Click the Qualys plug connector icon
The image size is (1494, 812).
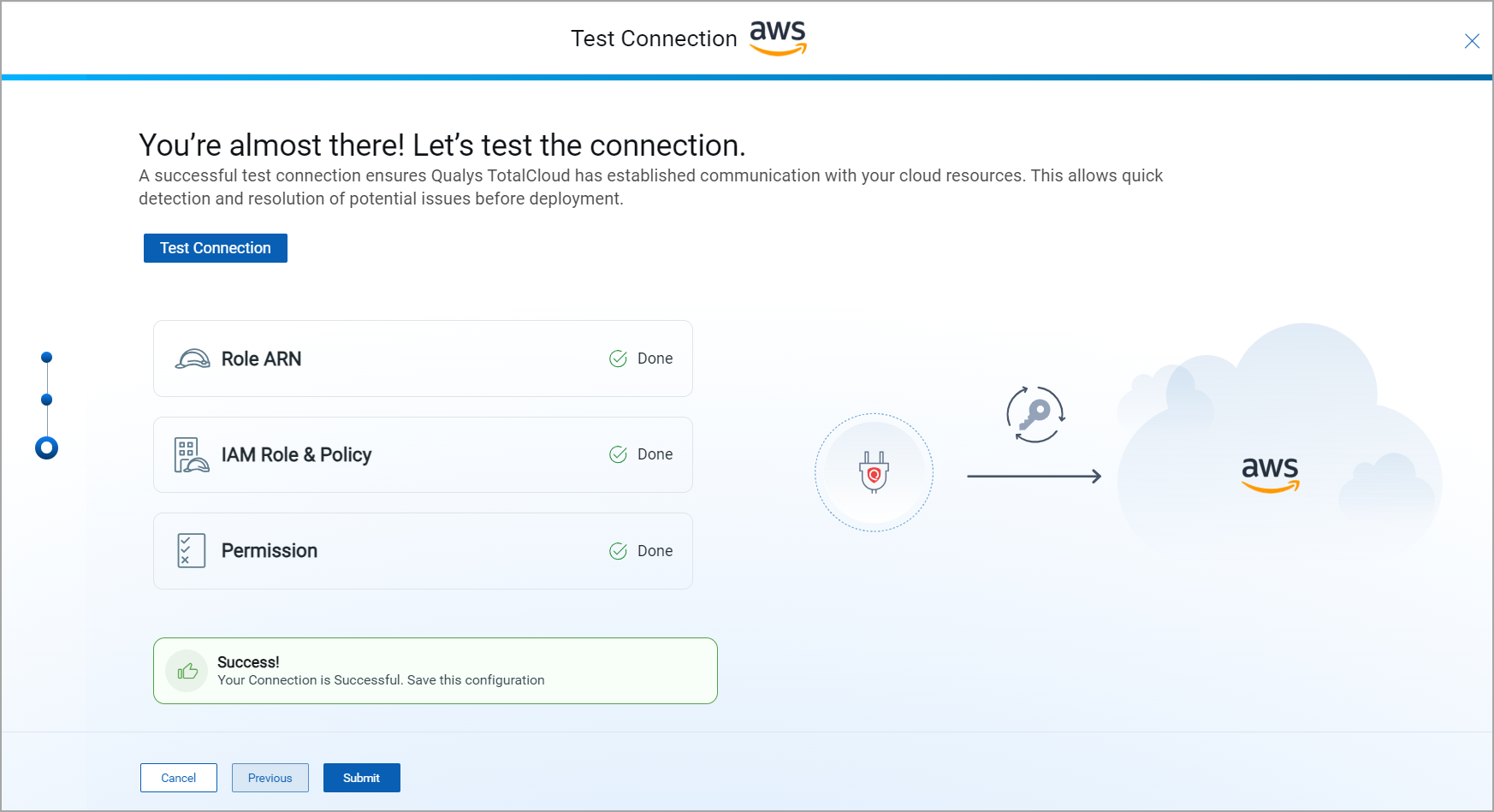pos(874,472)
